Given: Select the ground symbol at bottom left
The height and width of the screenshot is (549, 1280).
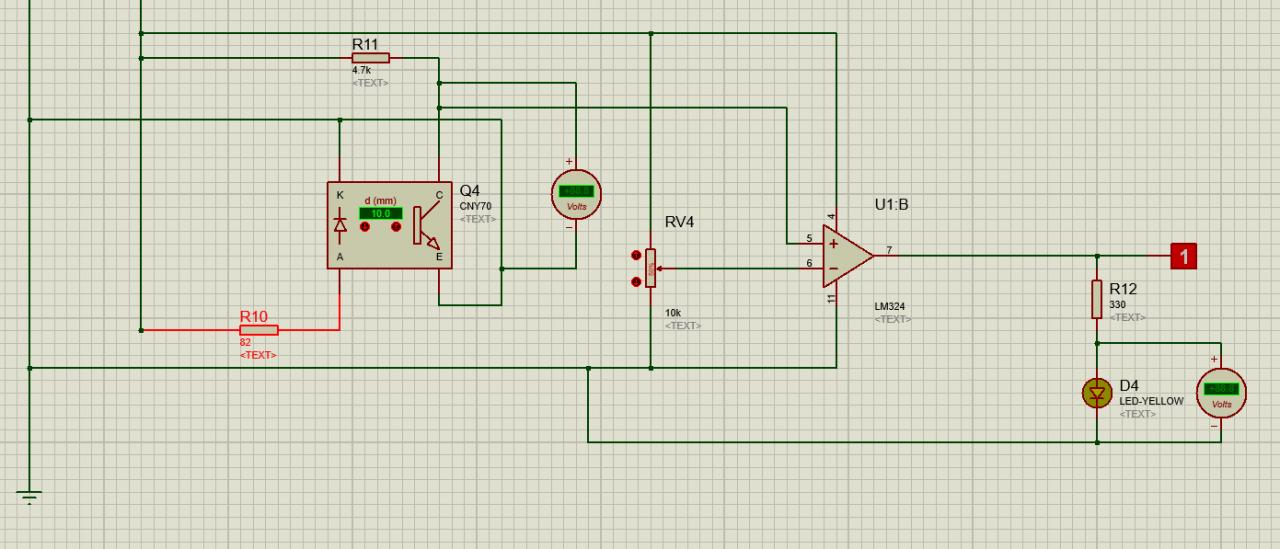Looking at the screenshot, I should [x=29, y=496].
